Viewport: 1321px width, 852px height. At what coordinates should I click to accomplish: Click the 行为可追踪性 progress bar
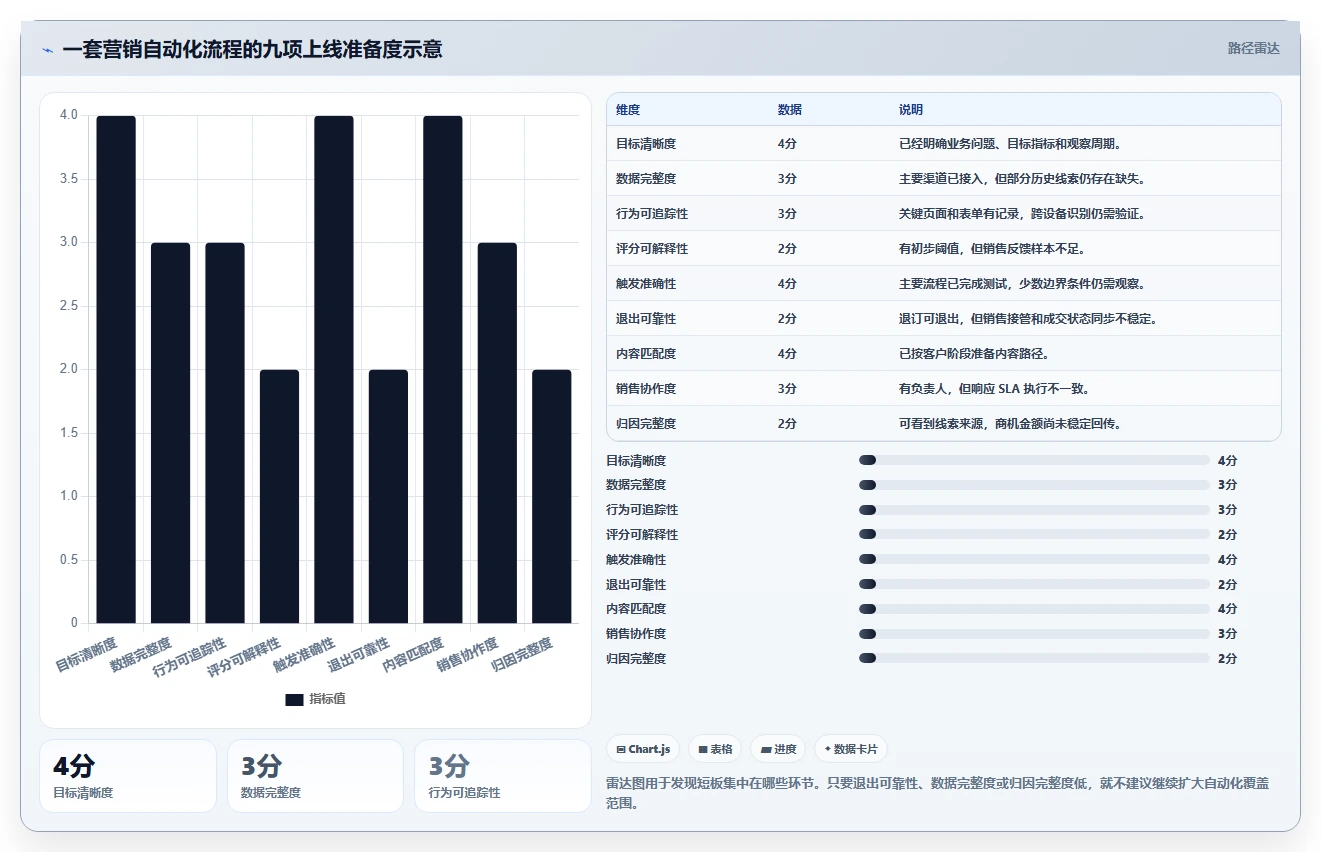click(x=1034, y=510)
